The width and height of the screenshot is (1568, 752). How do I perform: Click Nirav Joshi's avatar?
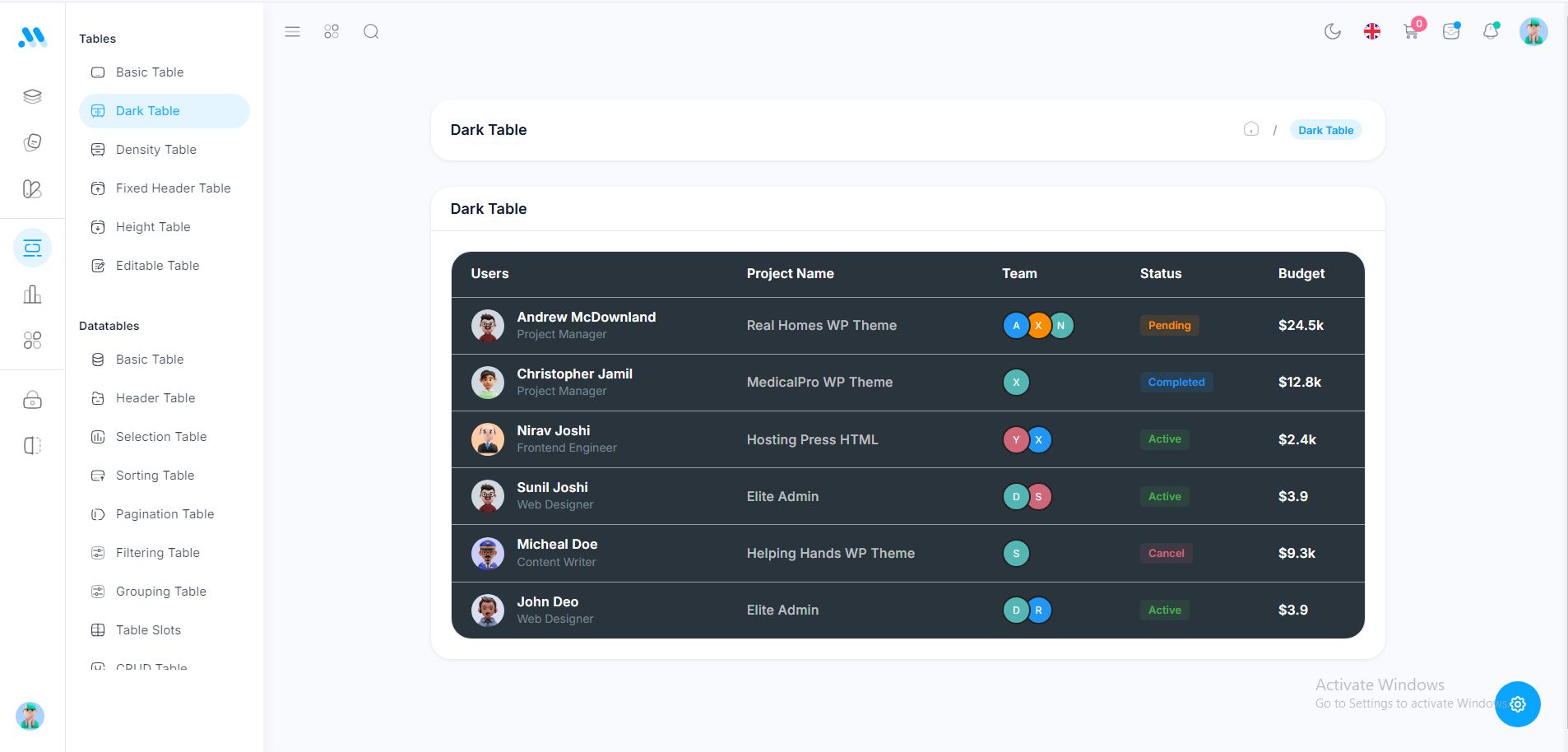(x=488, y=439)
